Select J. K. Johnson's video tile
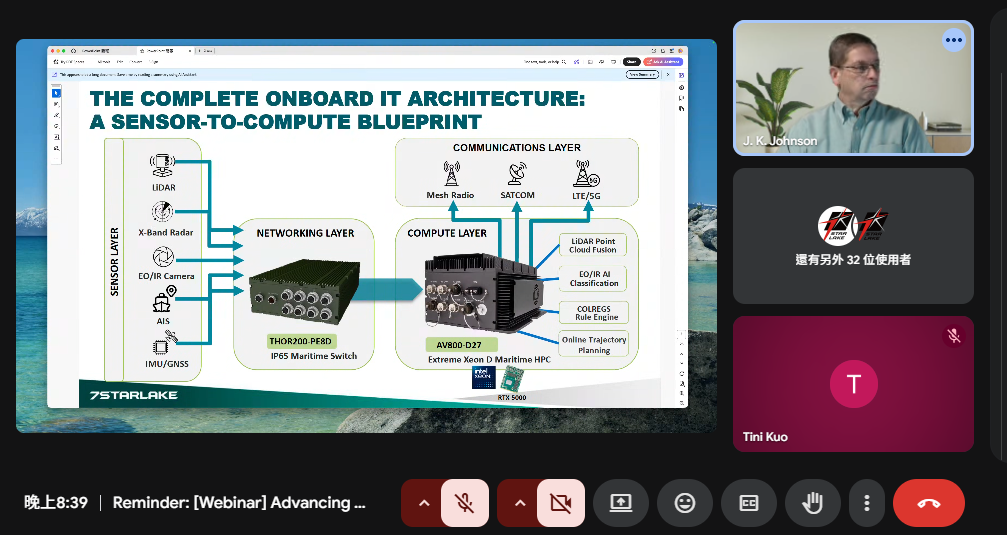The height and width of the screenshot is (535, 1007). pos(852,90)
